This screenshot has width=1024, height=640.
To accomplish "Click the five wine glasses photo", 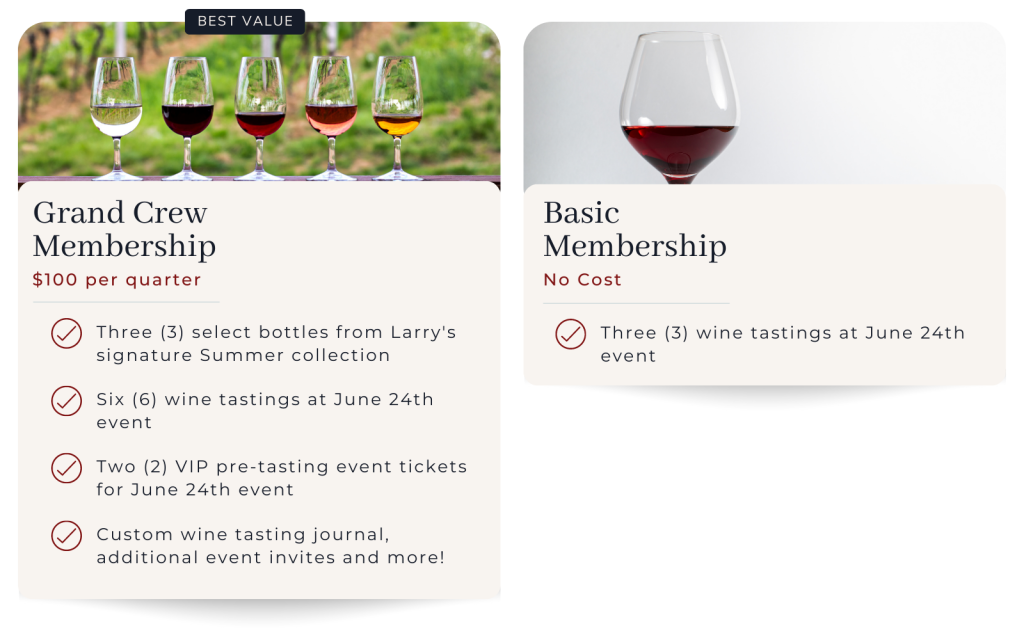I will pyautogui.click(x=259, y=104).
